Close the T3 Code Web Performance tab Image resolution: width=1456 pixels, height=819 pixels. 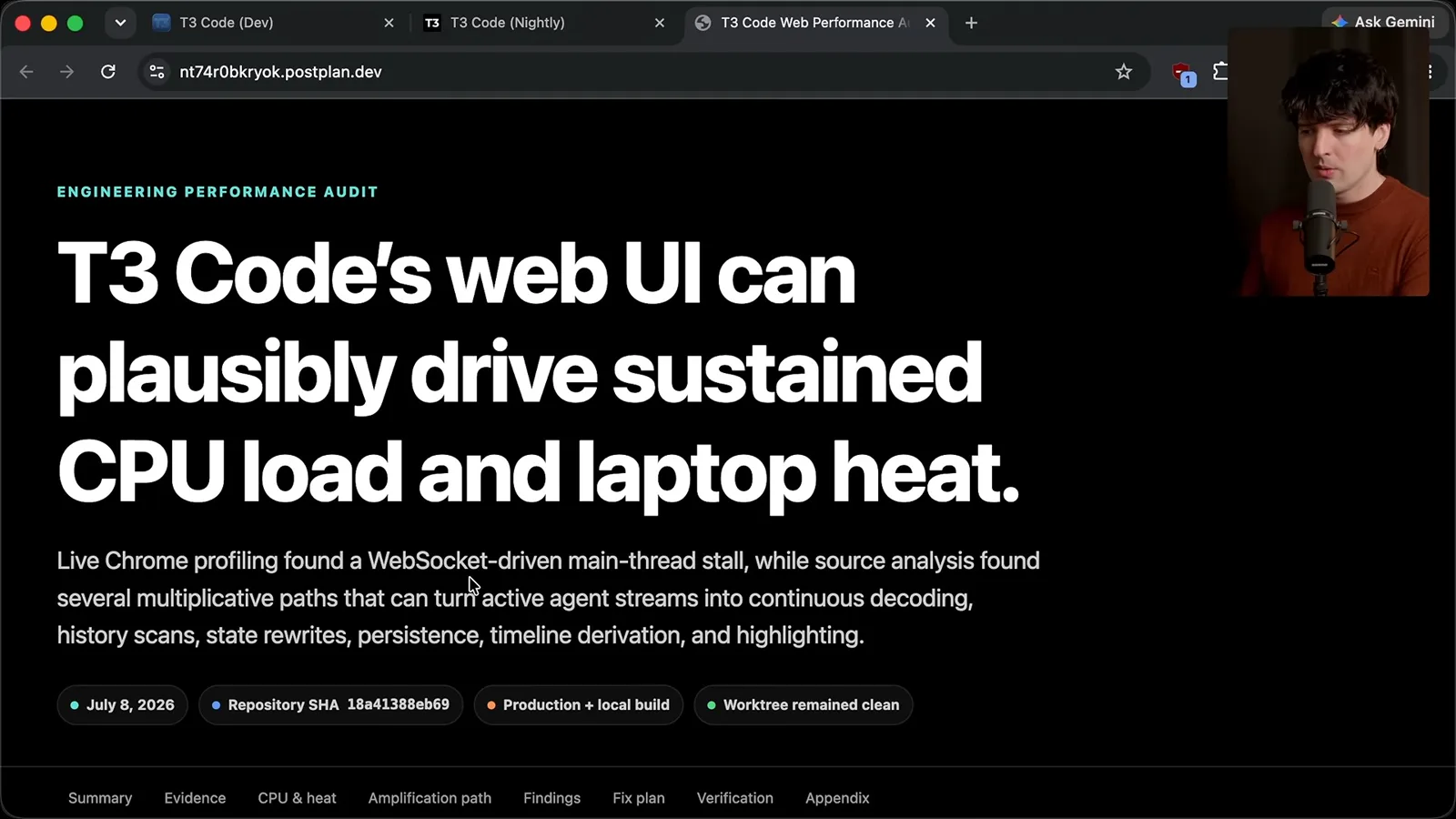[930, 23]
